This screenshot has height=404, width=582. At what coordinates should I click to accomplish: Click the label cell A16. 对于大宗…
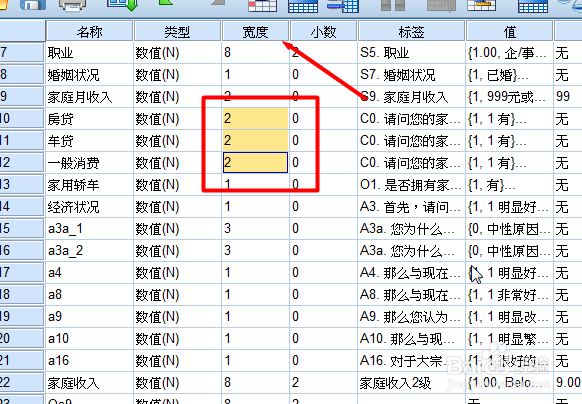click(411, 360)
